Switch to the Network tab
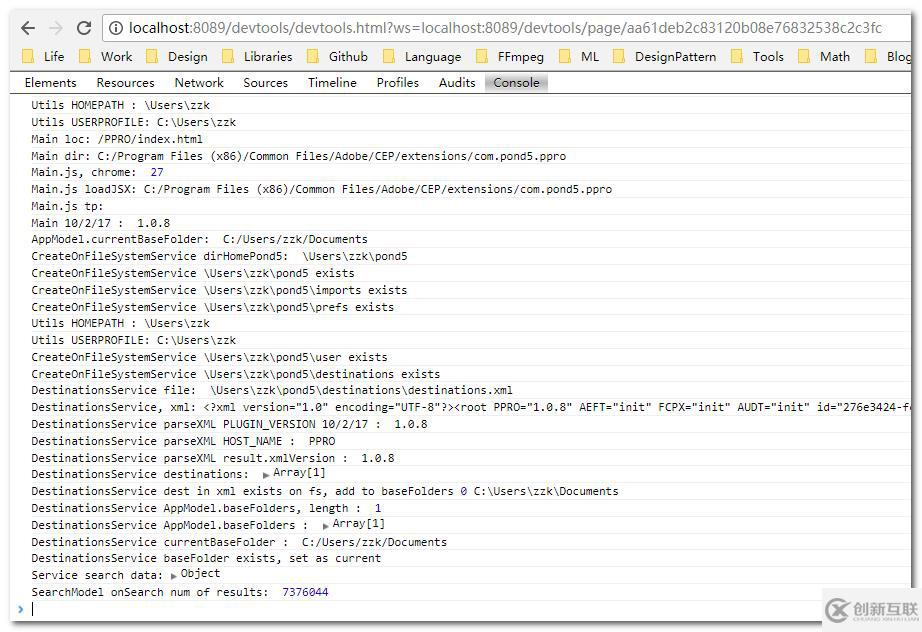 coord(199,83)
